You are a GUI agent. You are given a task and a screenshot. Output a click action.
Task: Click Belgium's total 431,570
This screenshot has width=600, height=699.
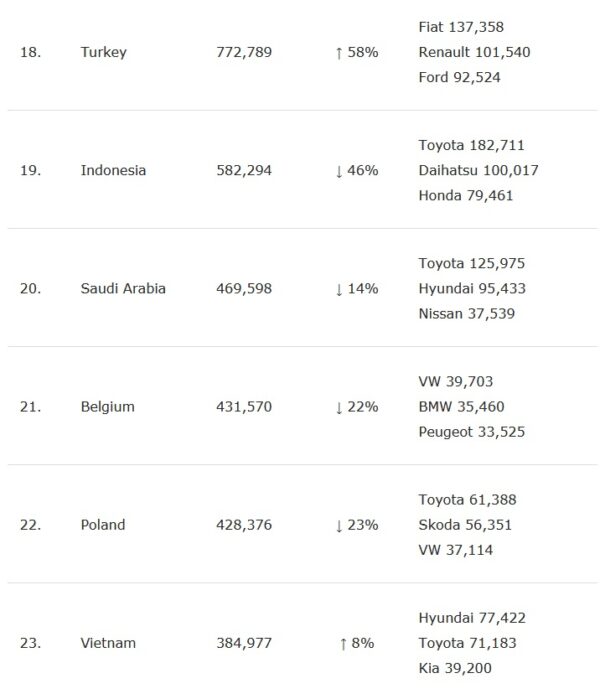tap(244, 406)
